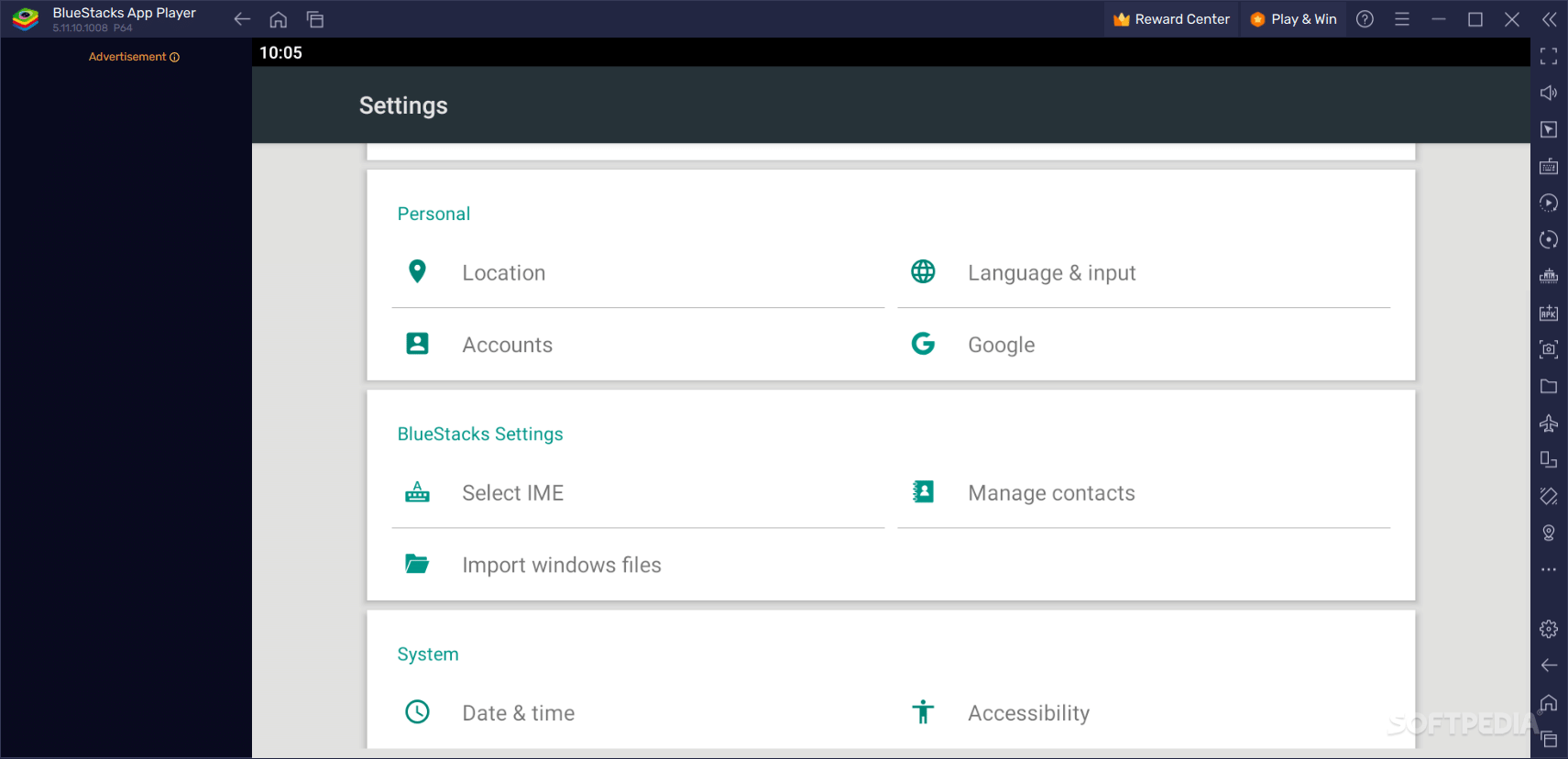Screen dimensions: 1568x759
Task: Click the Settings page title
Action: pyautogui.click(x=403, y=105)
